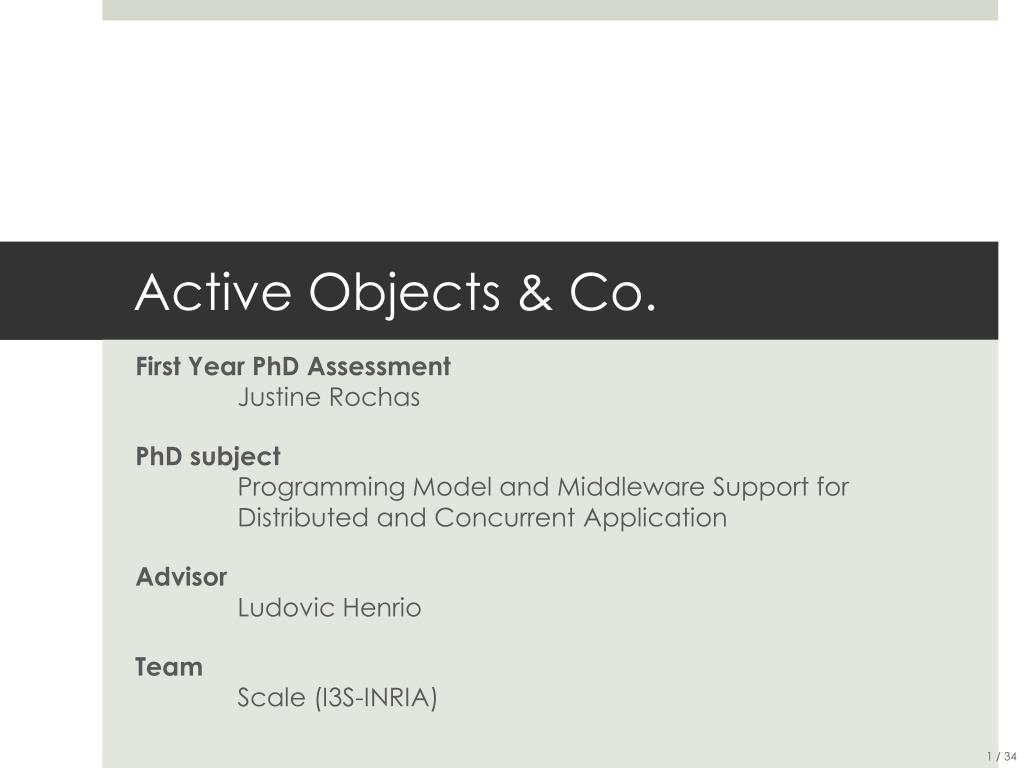Viewport: 1024px width, 768px height.
Task: Click the word Active in the title
Action: click(213, 292)
